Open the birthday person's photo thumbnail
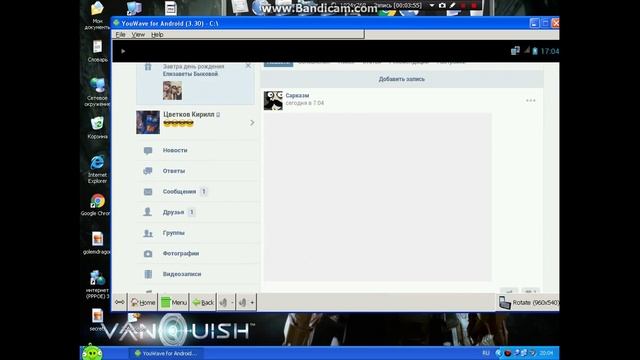Image resolution: width=640 pixels, height=360 pixels. point(172,90)
